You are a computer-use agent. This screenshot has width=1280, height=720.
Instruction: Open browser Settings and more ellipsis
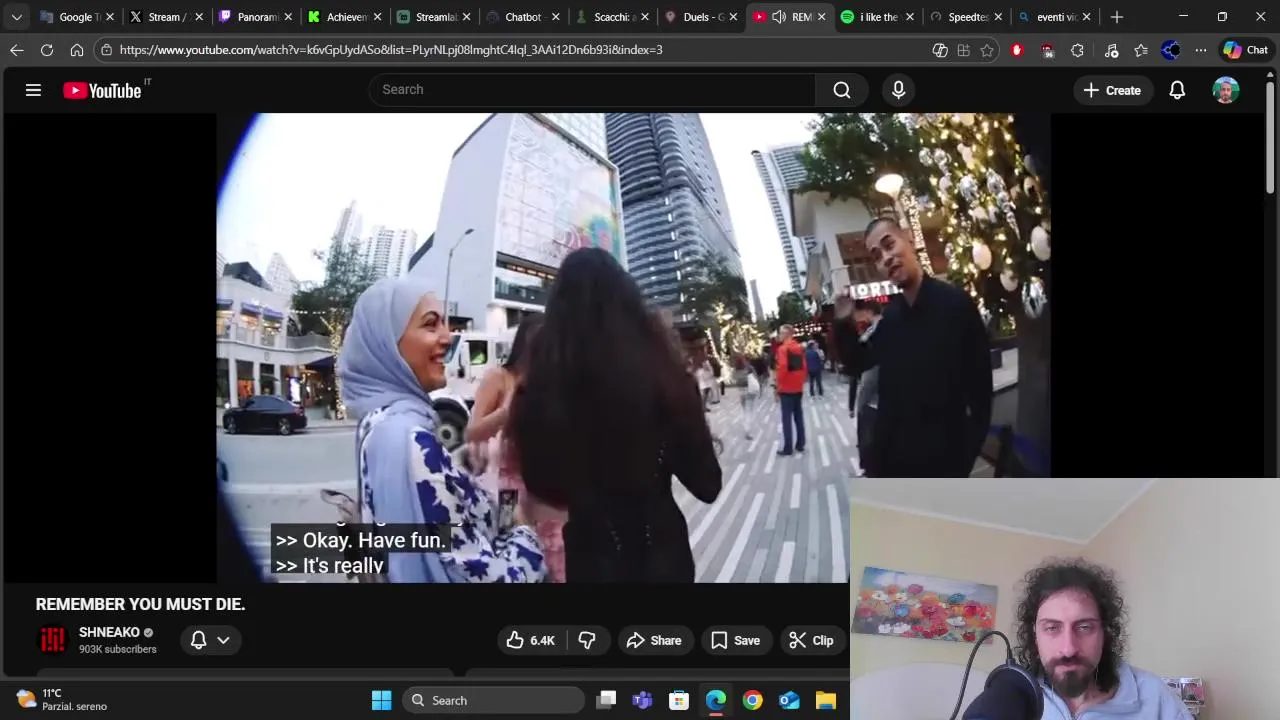(x=1201, y=50)
